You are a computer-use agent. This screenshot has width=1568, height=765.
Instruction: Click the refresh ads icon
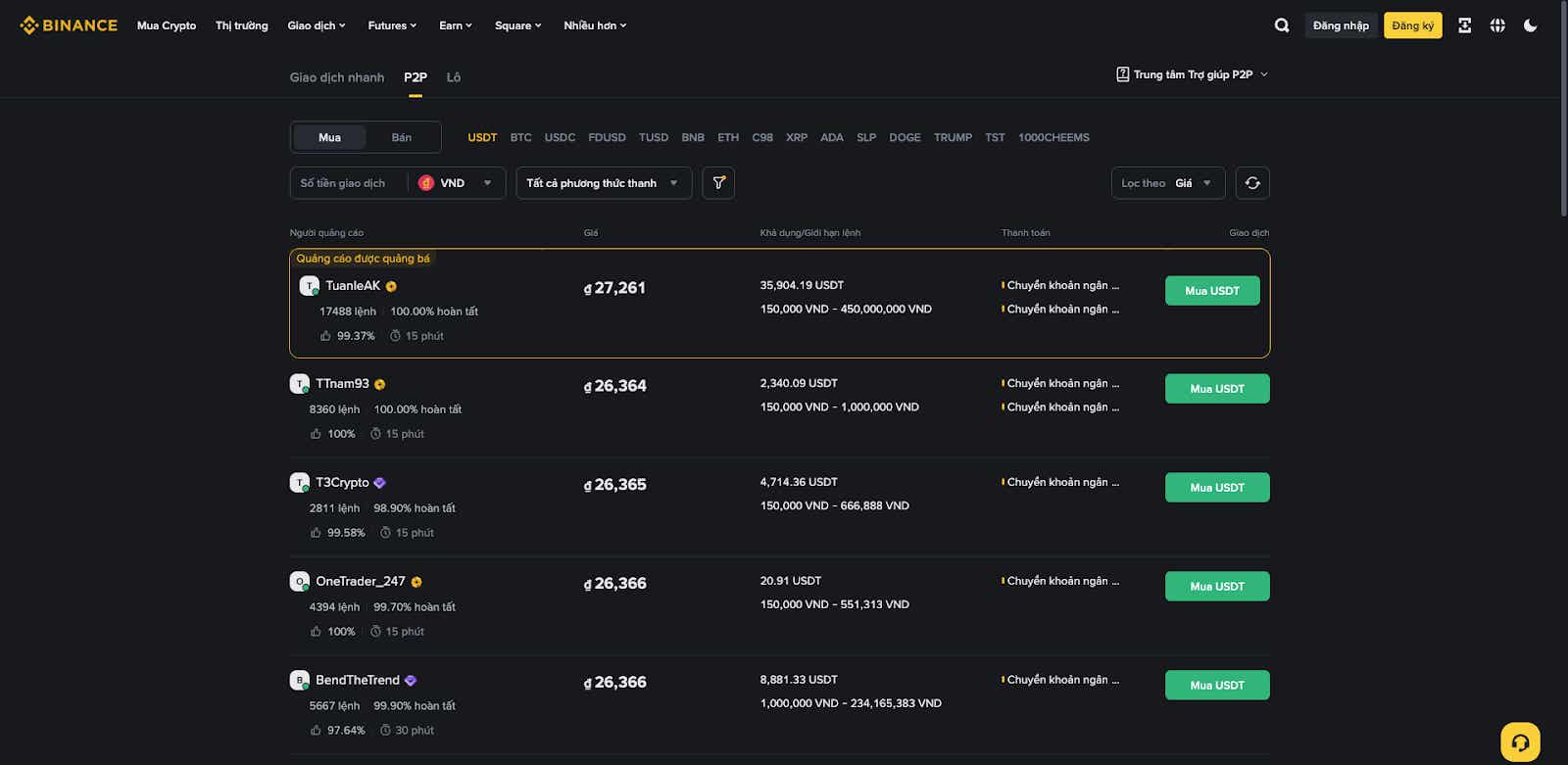[1252, 183]
